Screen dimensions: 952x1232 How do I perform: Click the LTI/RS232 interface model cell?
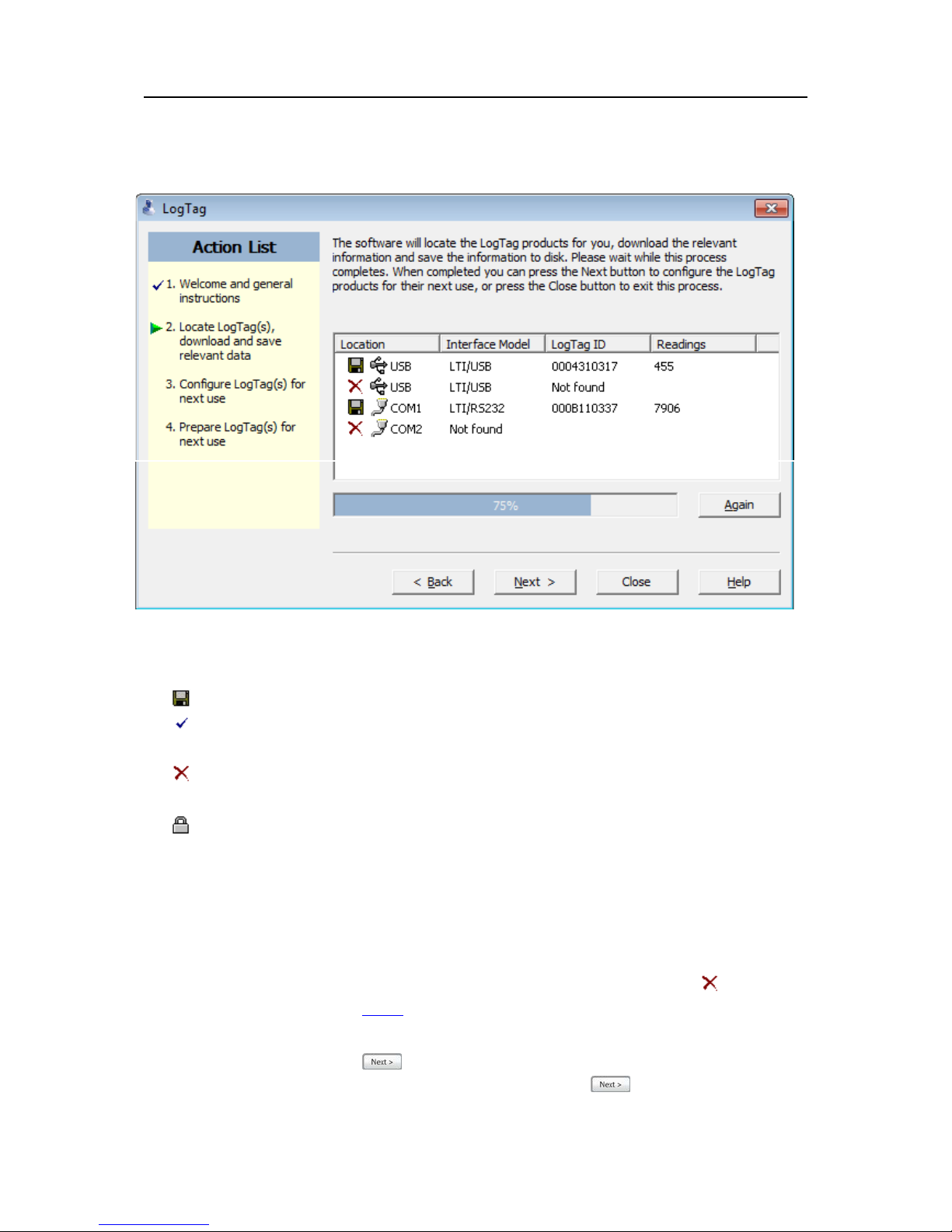click(476, 408)
